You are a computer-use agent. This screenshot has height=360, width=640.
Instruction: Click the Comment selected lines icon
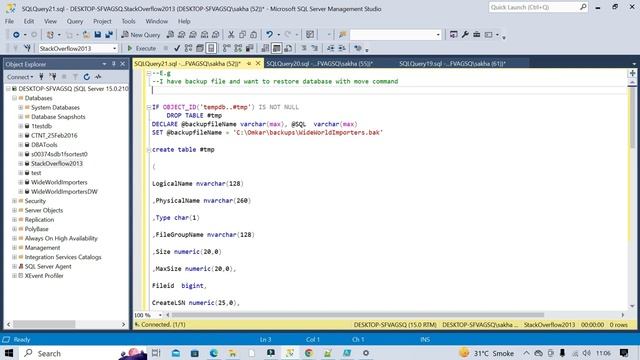pos(304,48)
